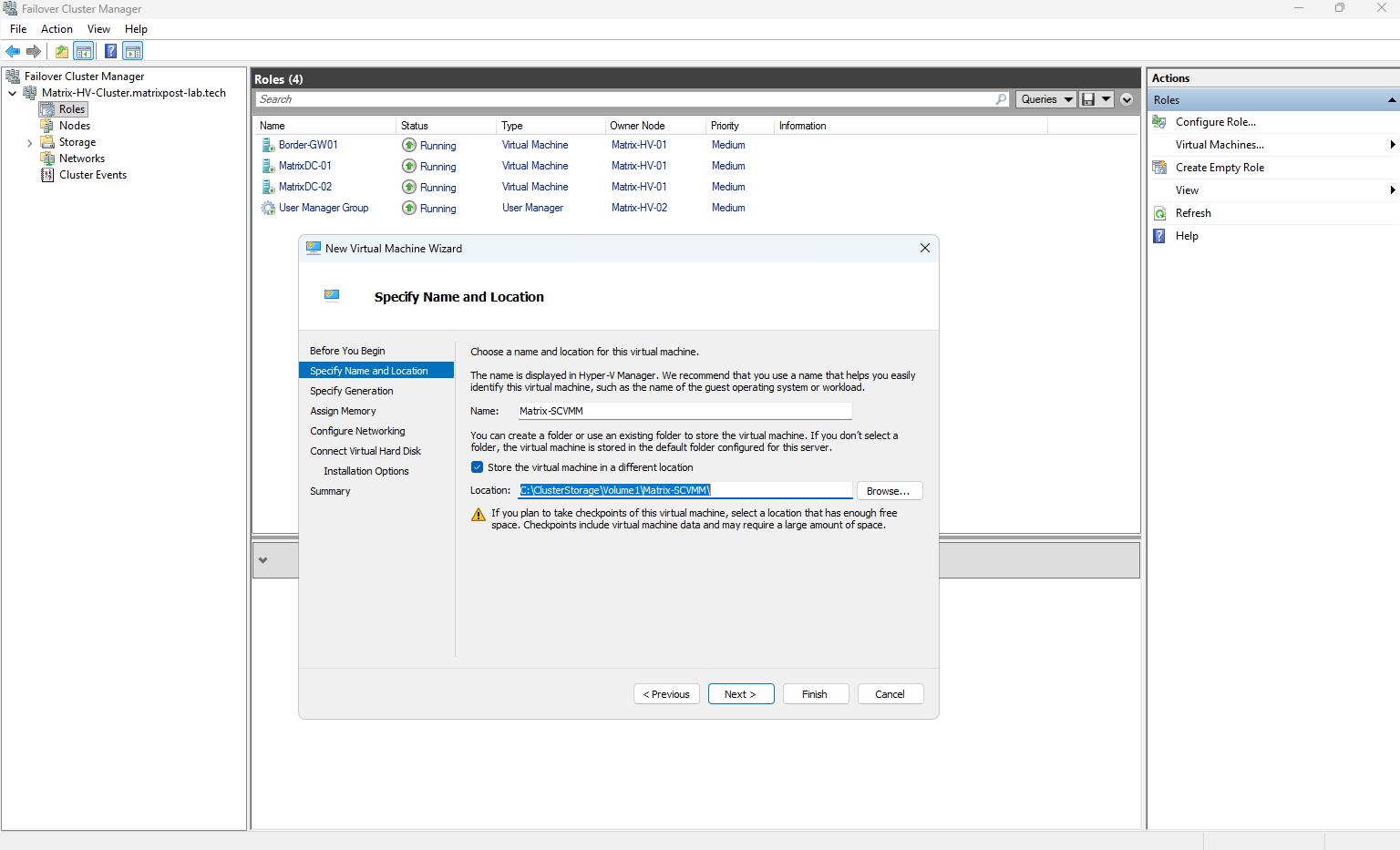Go to the Installation Options wizard step
Viewport: 1400px width, 850px height.
coord(366,471)
